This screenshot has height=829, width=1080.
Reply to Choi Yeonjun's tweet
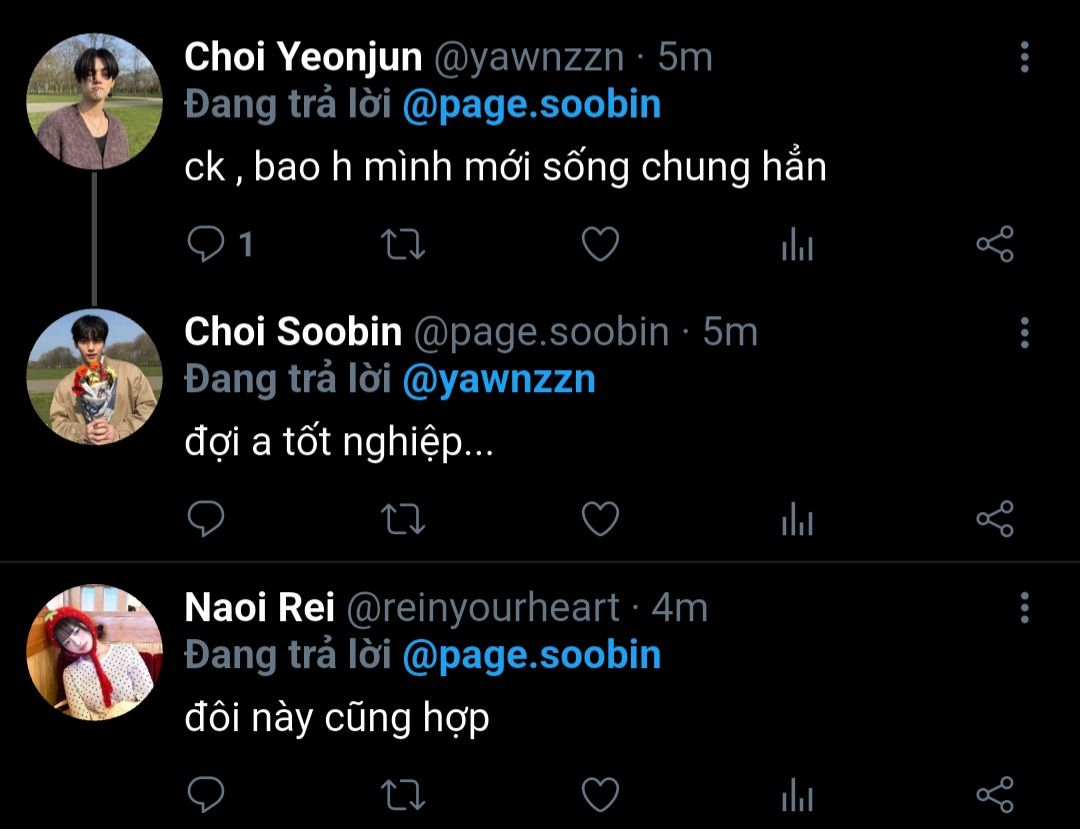pyautogui.click(x=207, y=244)
